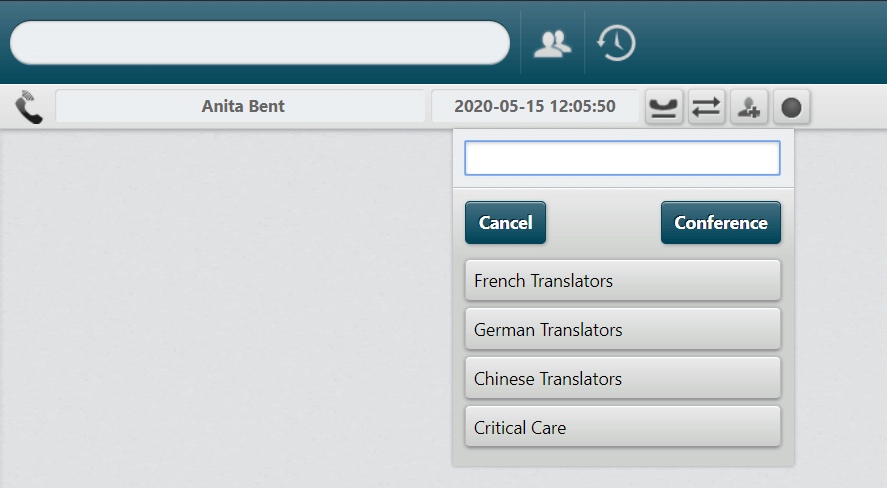Select German Translators from the list
The width and height of the screenshot is (887, 488).
[623, 329]
